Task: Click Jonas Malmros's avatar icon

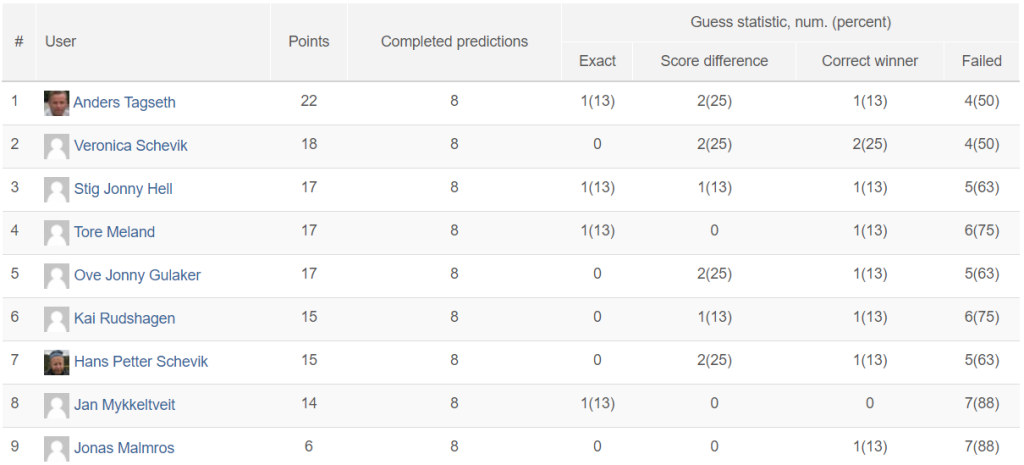Action: coord(57,448)
